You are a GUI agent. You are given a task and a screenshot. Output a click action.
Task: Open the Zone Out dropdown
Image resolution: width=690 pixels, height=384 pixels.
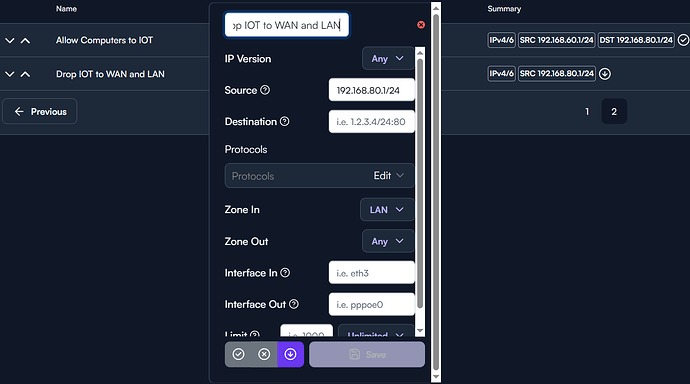[x=388, y=241]
